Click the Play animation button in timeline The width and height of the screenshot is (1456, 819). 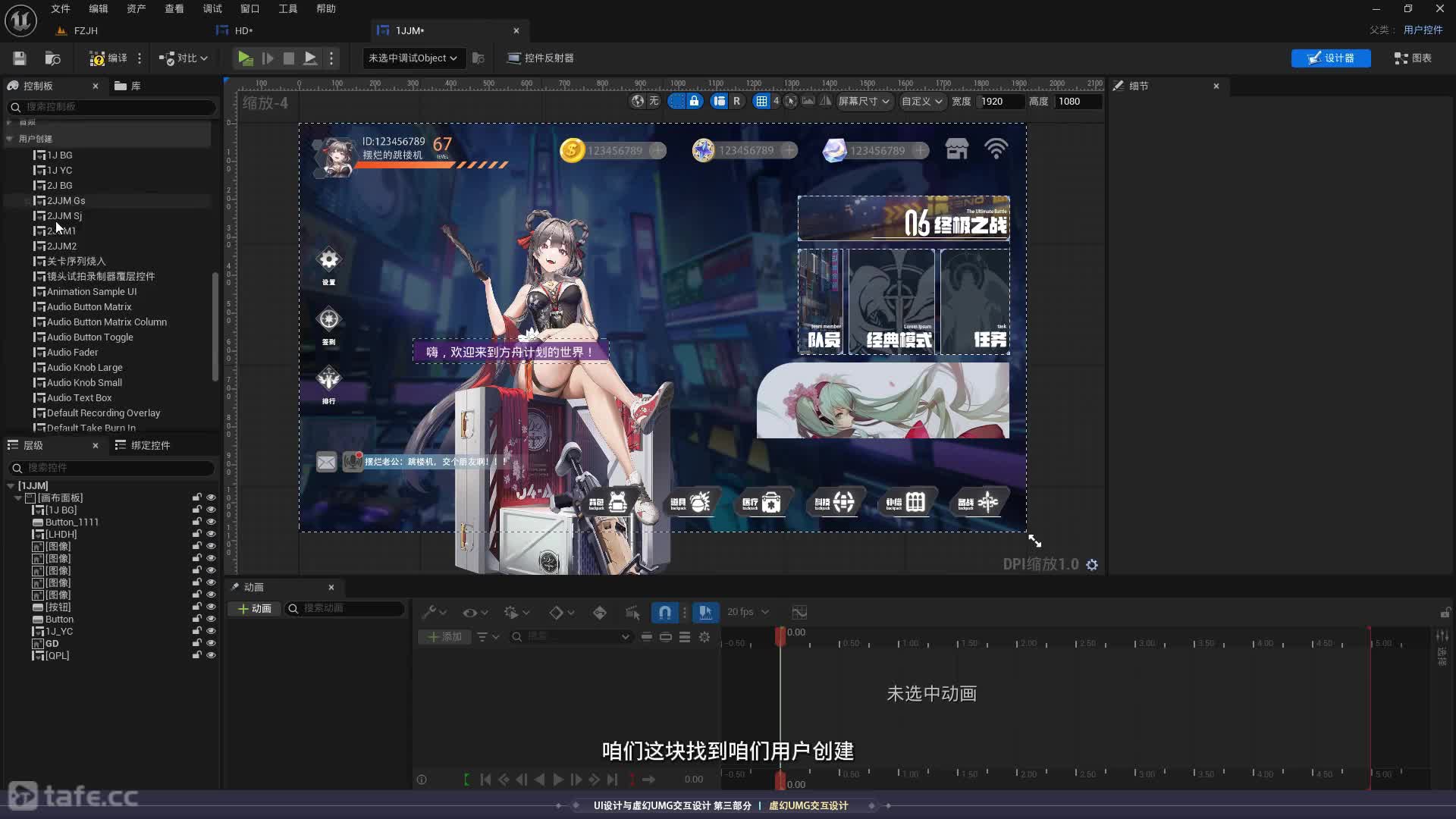pos(558,780)
